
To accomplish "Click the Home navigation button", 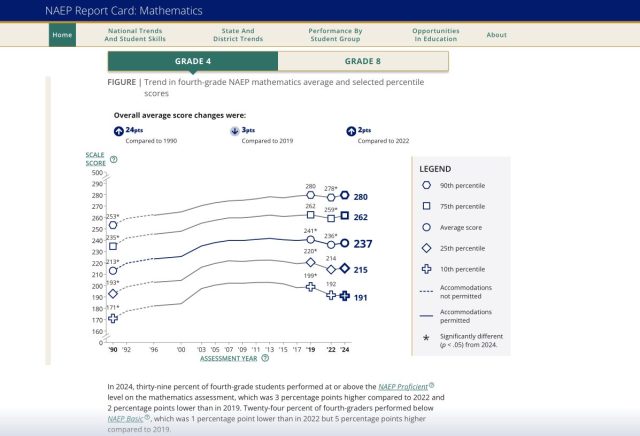I will pyautogui.click(x=62, y=34).
